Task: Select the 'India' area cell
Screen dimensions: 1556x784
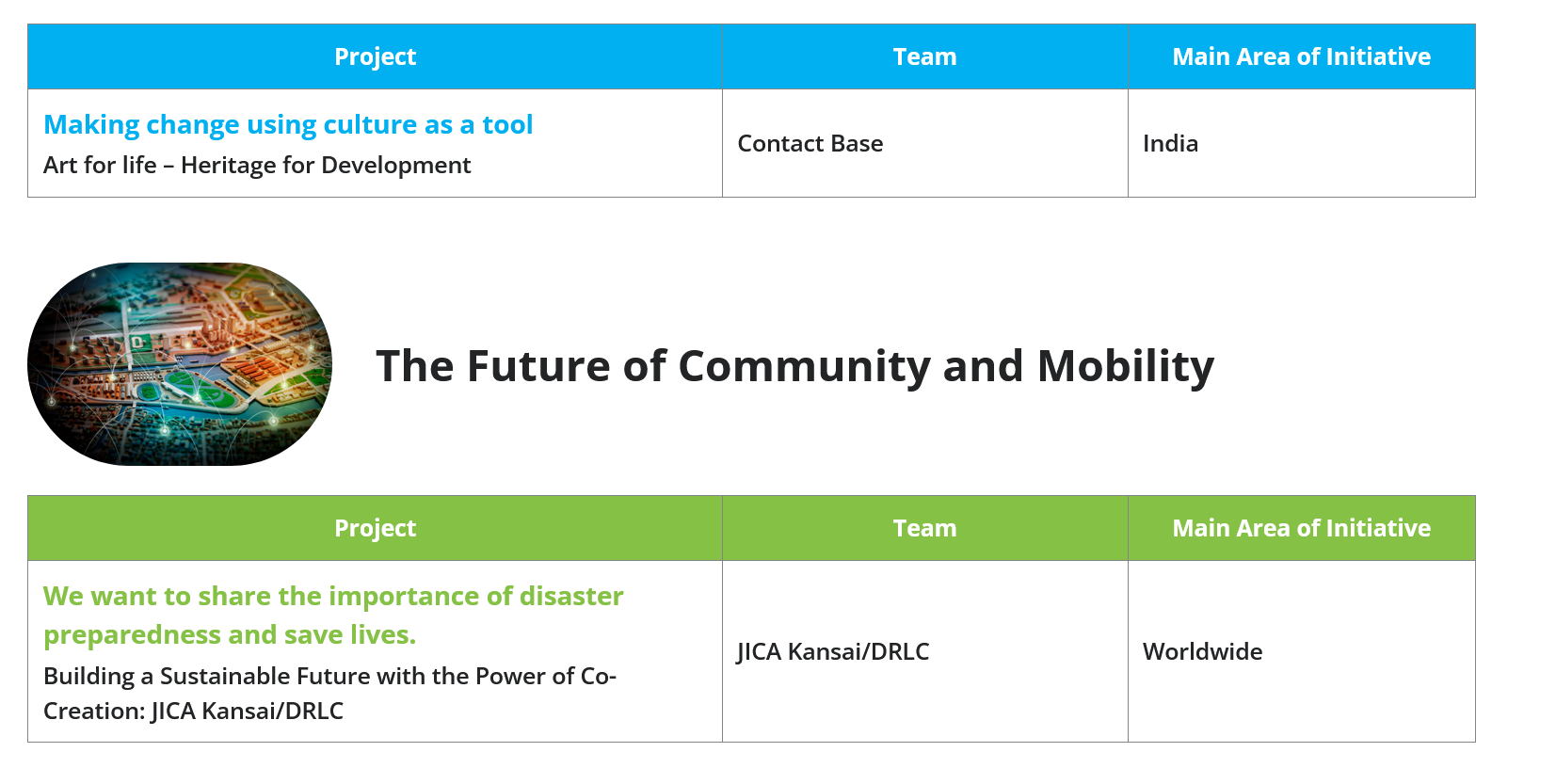Action: (1170, 144)
